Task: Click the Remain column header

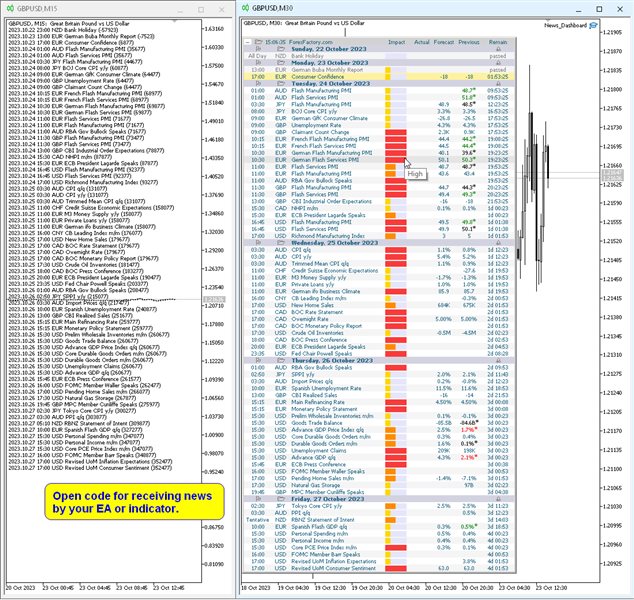Action: 498,42
